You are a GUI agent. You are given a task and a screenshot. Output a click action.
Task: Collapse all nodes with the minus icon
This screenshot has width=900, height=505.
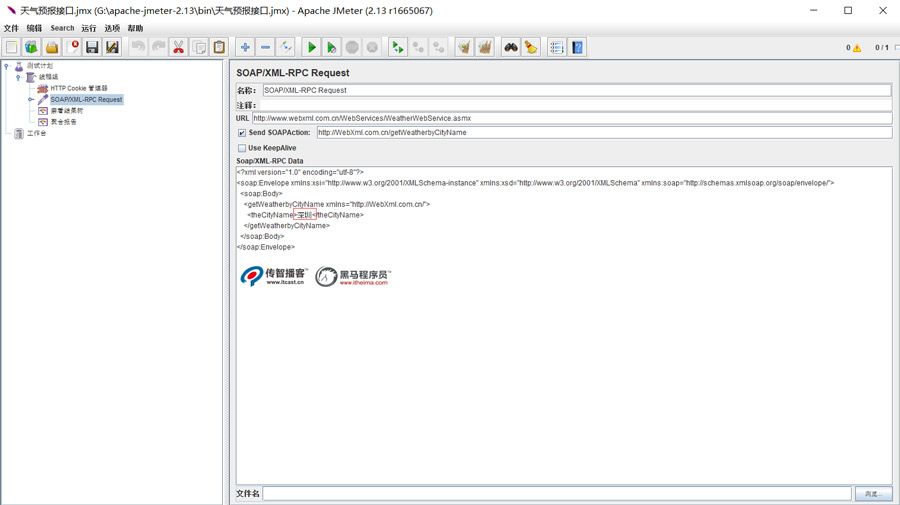point(265,48)
